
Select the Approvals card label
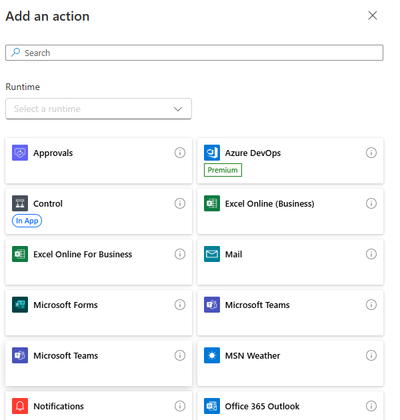tap(53, 153)
